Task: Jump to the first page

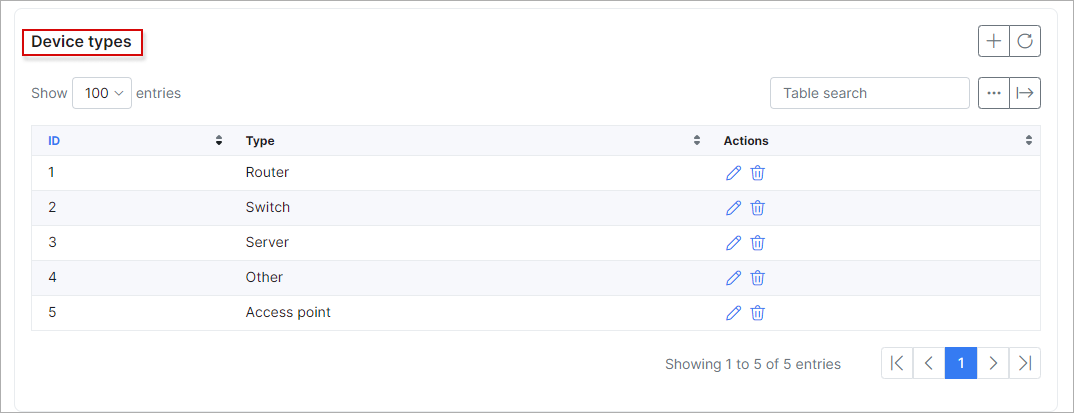Action: coord(897,363)
